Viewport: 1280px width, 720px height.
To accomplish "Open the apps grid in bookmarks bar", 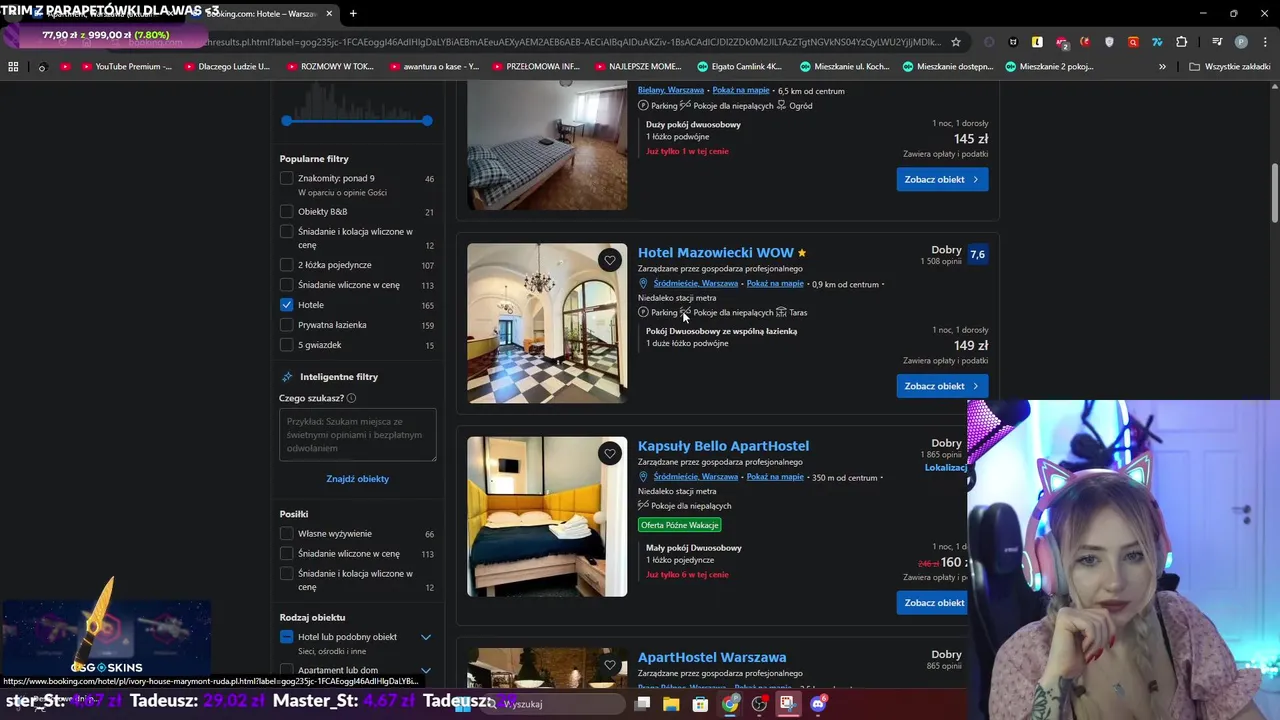I will 13,67.
